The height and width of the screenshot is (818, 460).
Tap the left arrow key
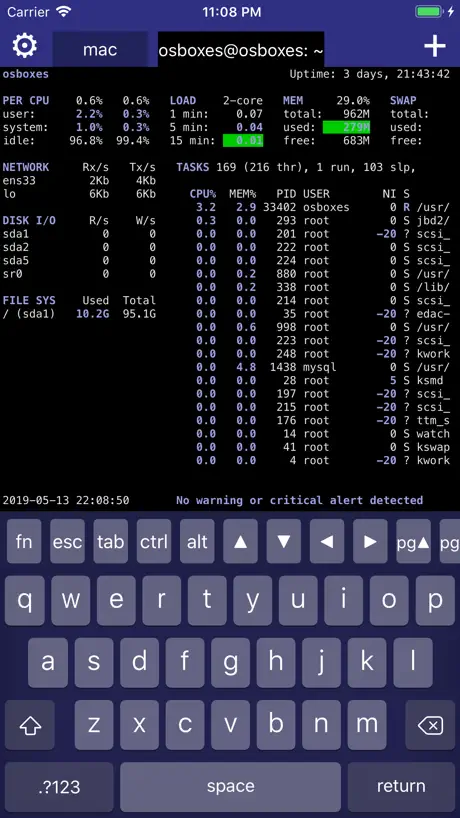point(327,542)
